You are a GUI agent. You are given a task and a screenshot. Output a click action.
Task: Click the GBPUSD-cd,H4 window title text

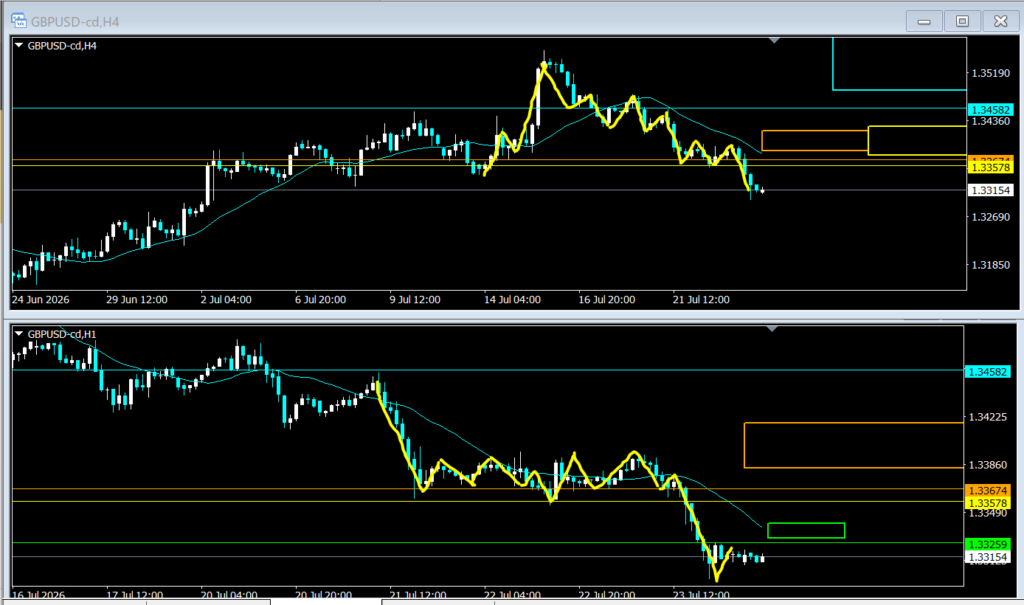pos(75,22)
